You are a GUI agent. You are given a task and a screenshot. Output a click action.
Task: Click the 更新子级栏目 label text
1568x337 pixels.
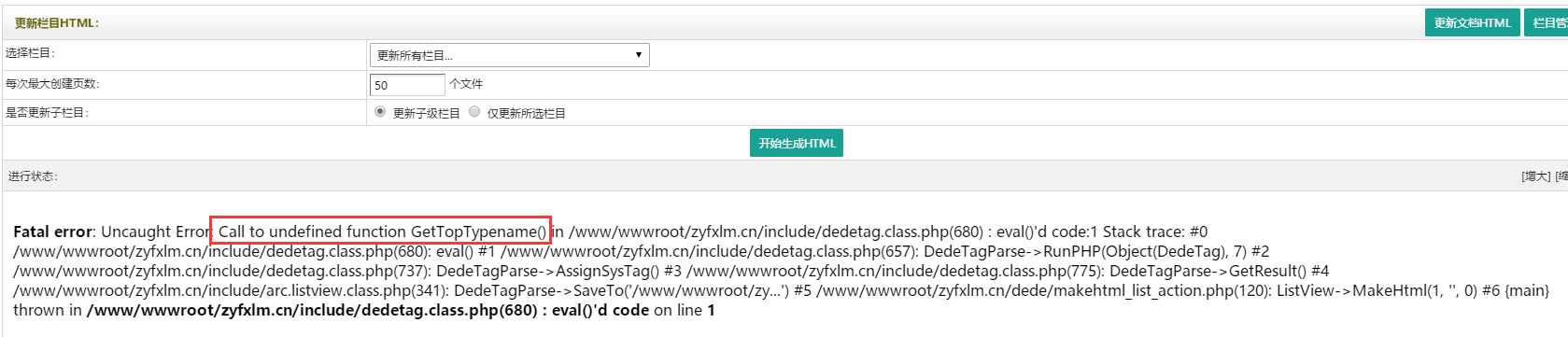[426, 113]
